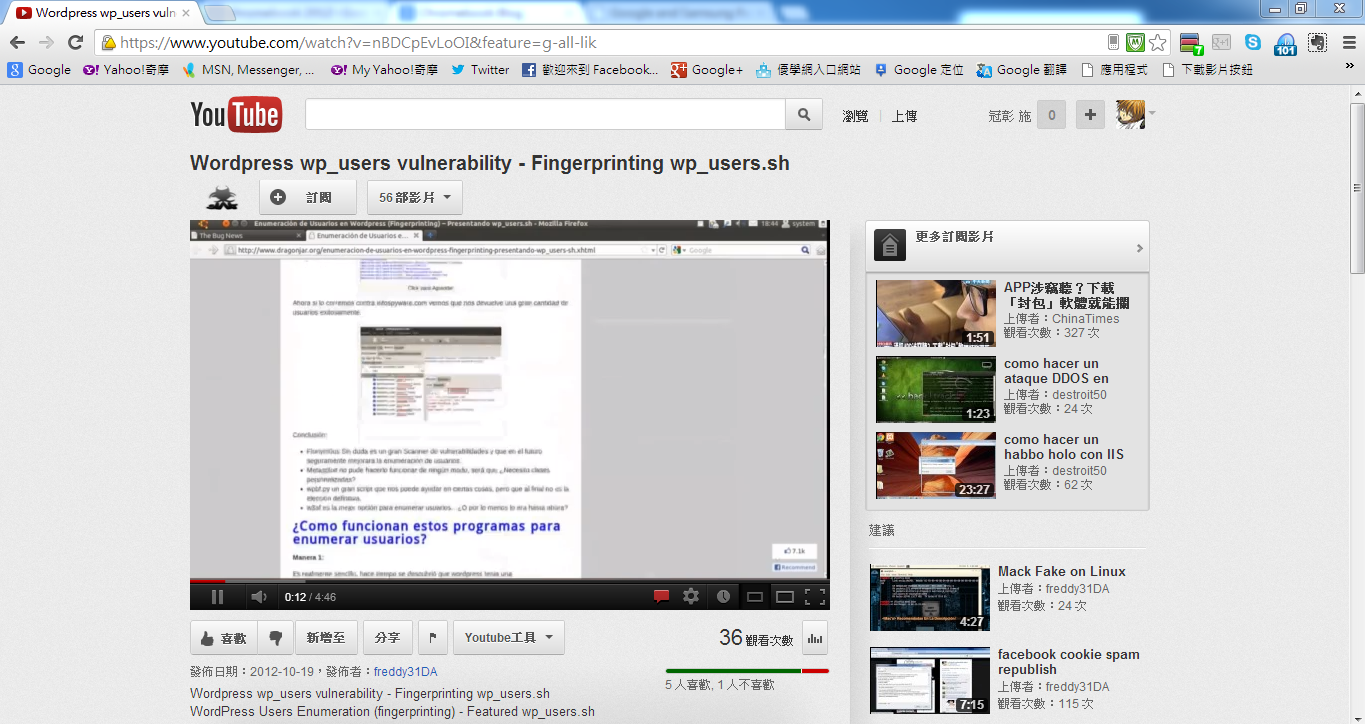Click browser Back arrow
1365x724 pixels.
(x=17, y=42)
